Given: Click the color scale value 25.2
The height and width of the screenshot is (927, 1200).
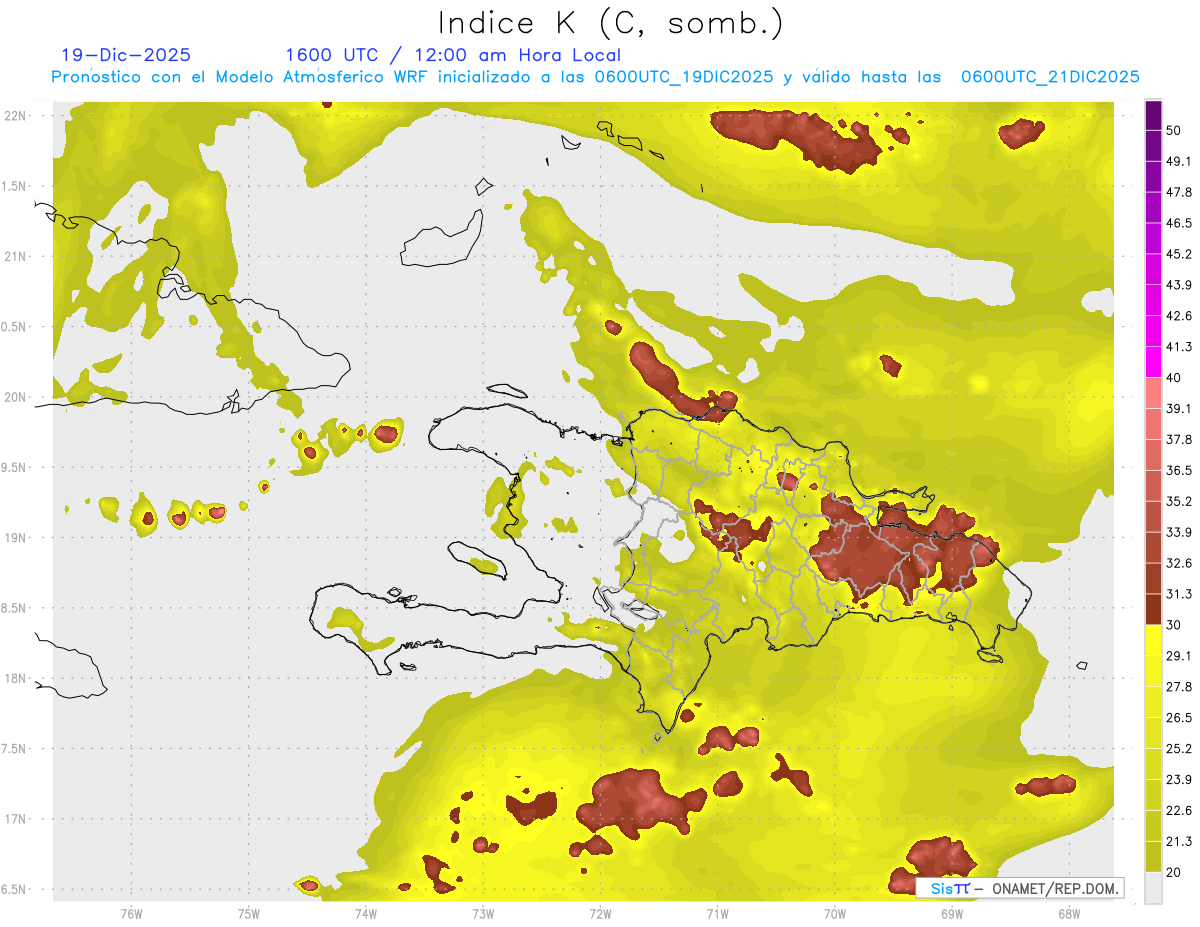Looking at the screenshot, I should point(1179,749).
